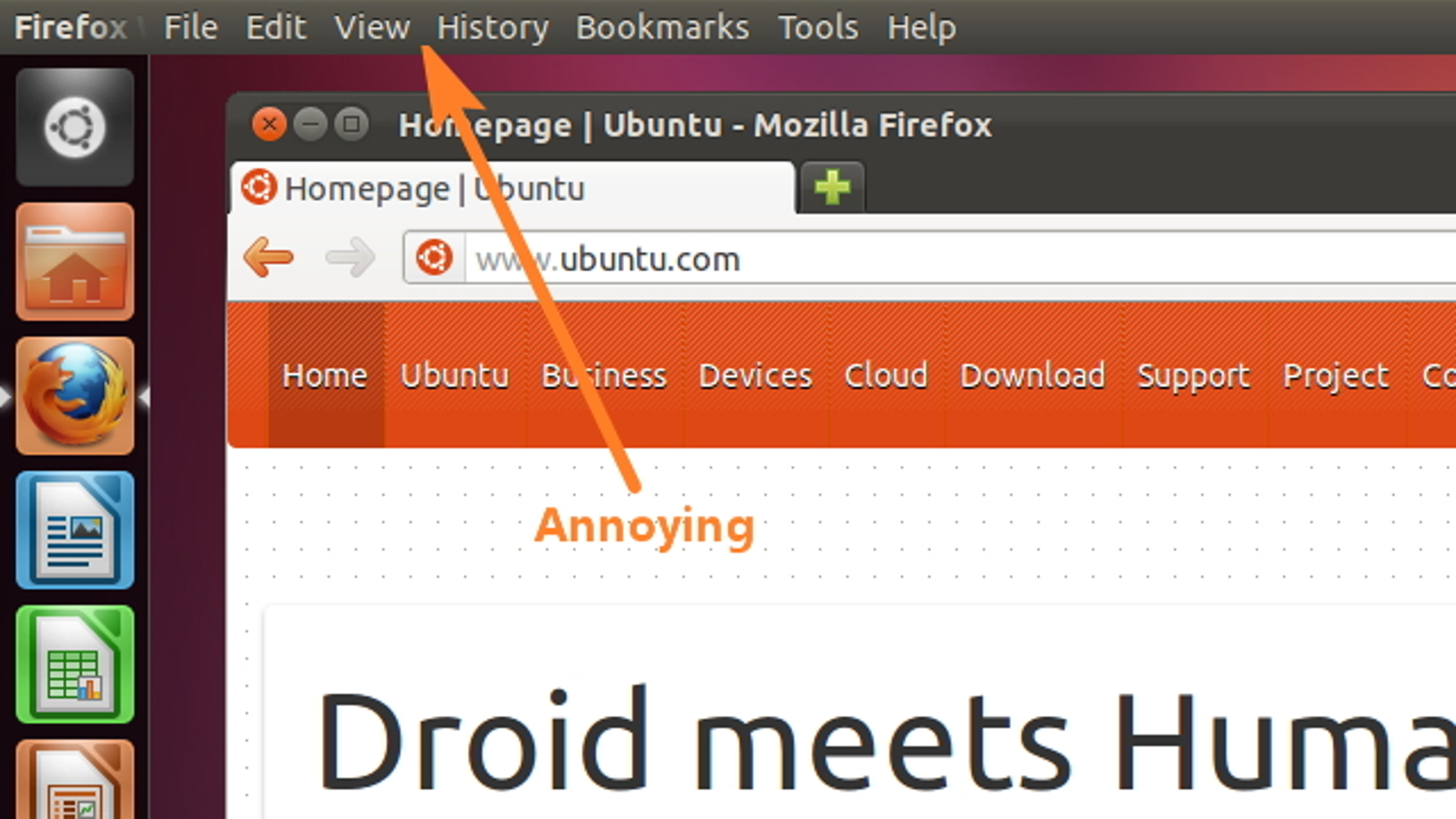This screenshot has width=1456, height=819.
Task: Close the Firefox window with red button
Action: coord(269,124)
